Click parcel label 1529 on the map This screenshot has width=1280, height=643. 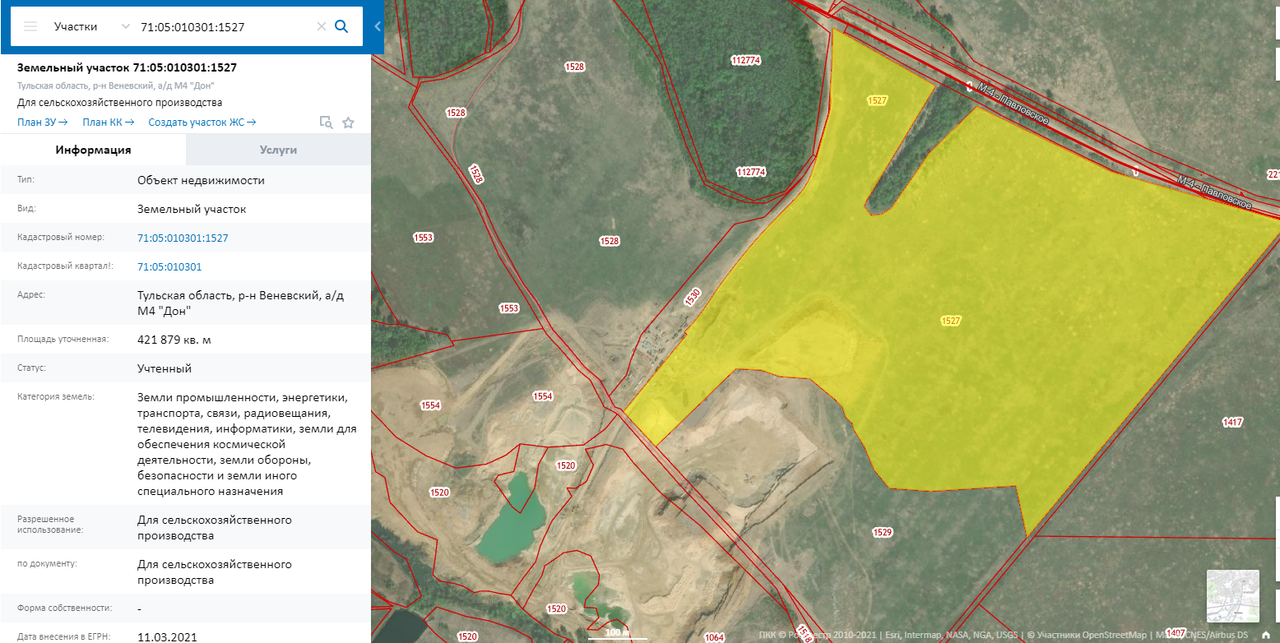881,532
